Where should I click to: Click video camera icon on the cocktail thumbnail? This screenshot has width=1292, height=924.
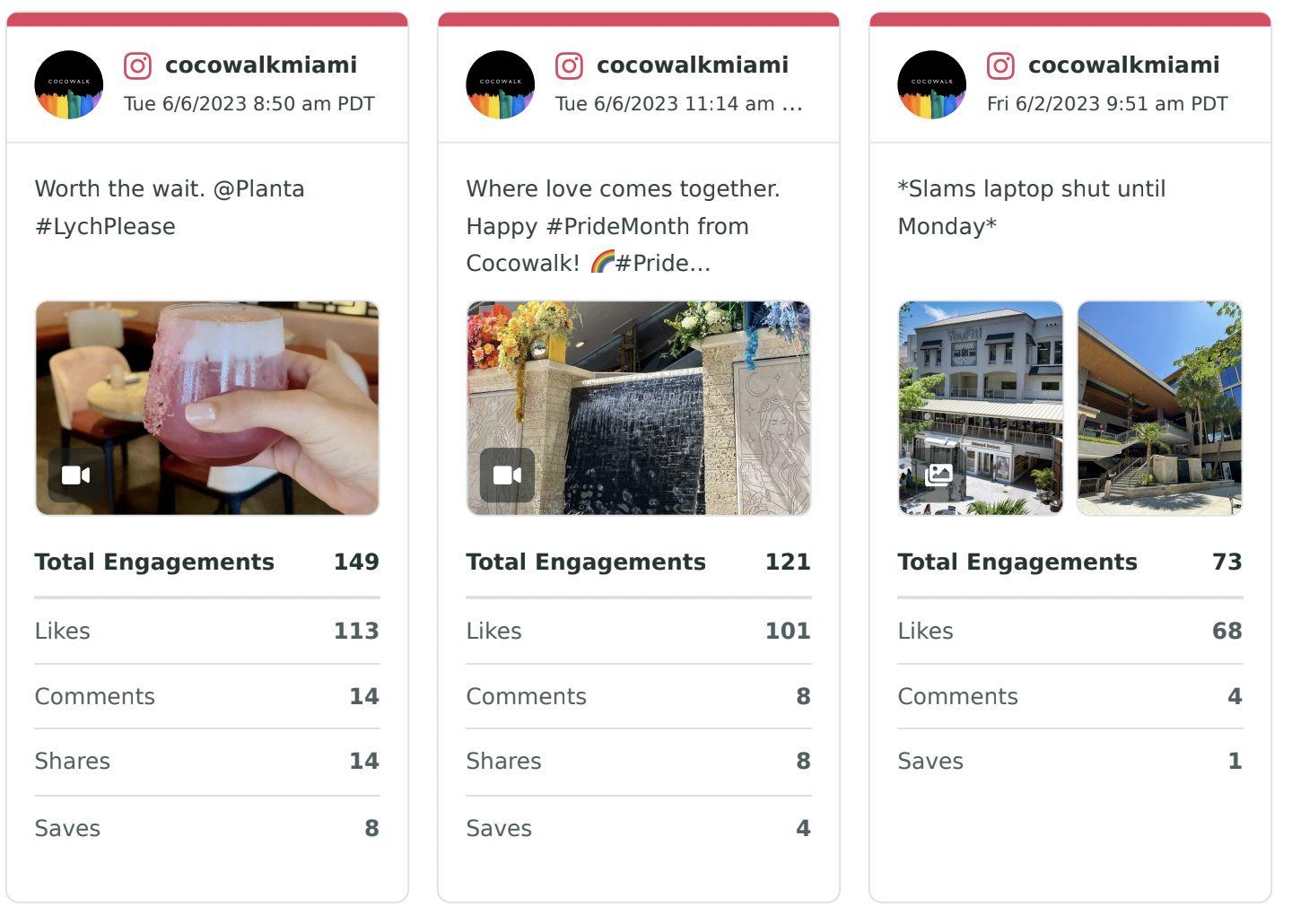[x=75, y=475]
